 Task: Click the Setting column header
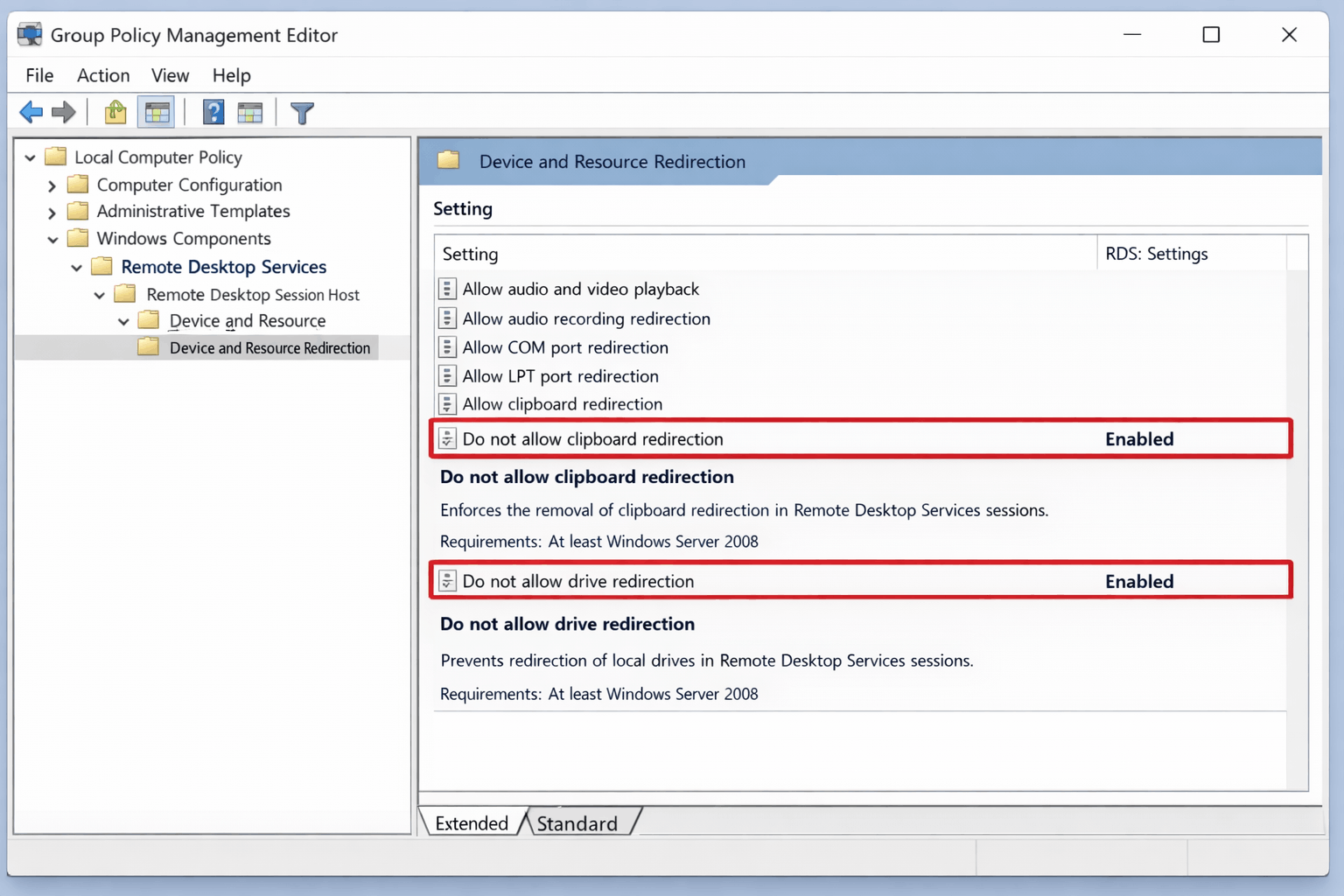point(470,254)
